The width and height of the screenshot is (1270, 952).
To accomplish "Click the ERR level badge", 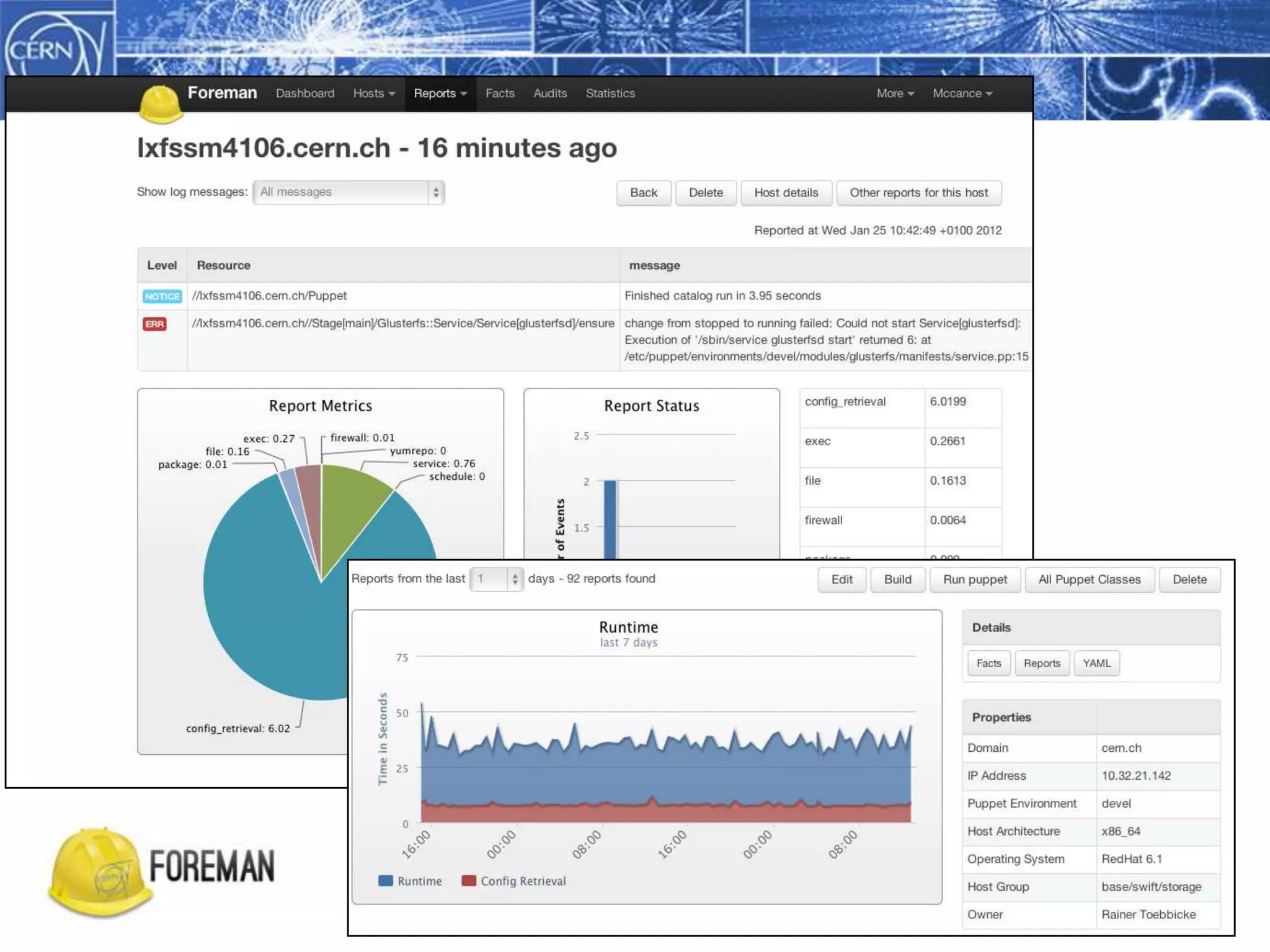I will [154, 324].
